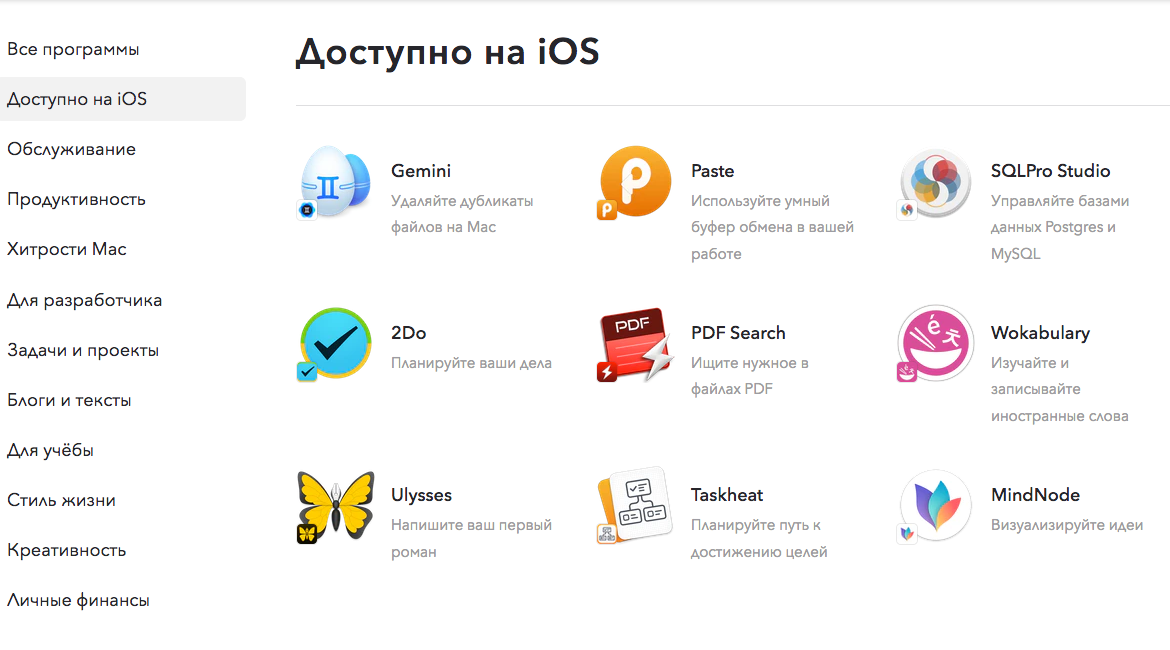Switch to Продуктивность category
The image size is (1170, 650).
(x=76, y=199)
